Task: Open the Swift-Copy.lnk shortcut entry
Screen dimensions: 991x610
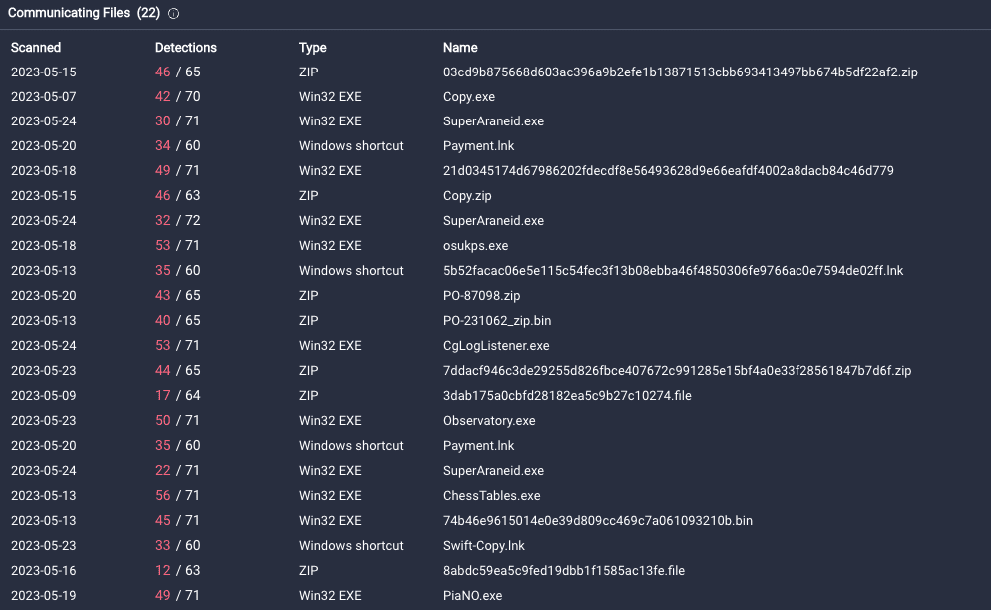Action: pyautogui.click(x=484, y=546)
